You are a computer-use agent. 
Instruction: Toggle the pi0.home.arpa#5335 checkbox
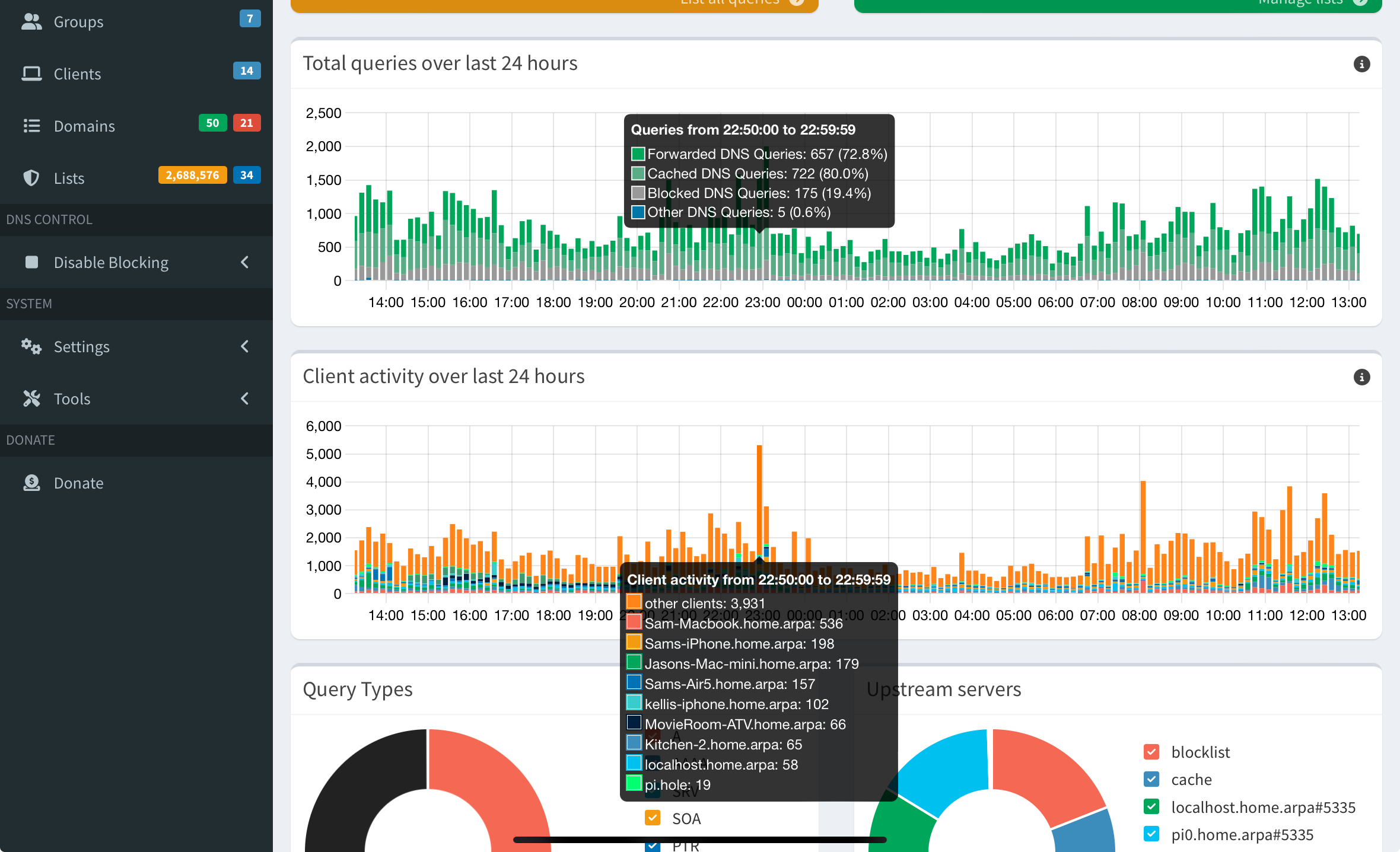pos(1151,834)
